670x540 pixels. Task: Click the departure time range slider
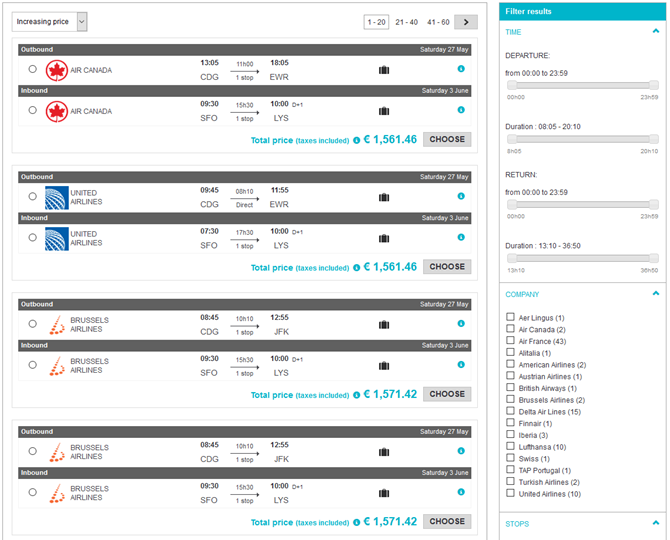pyautogui.click(x=582, y=85)
